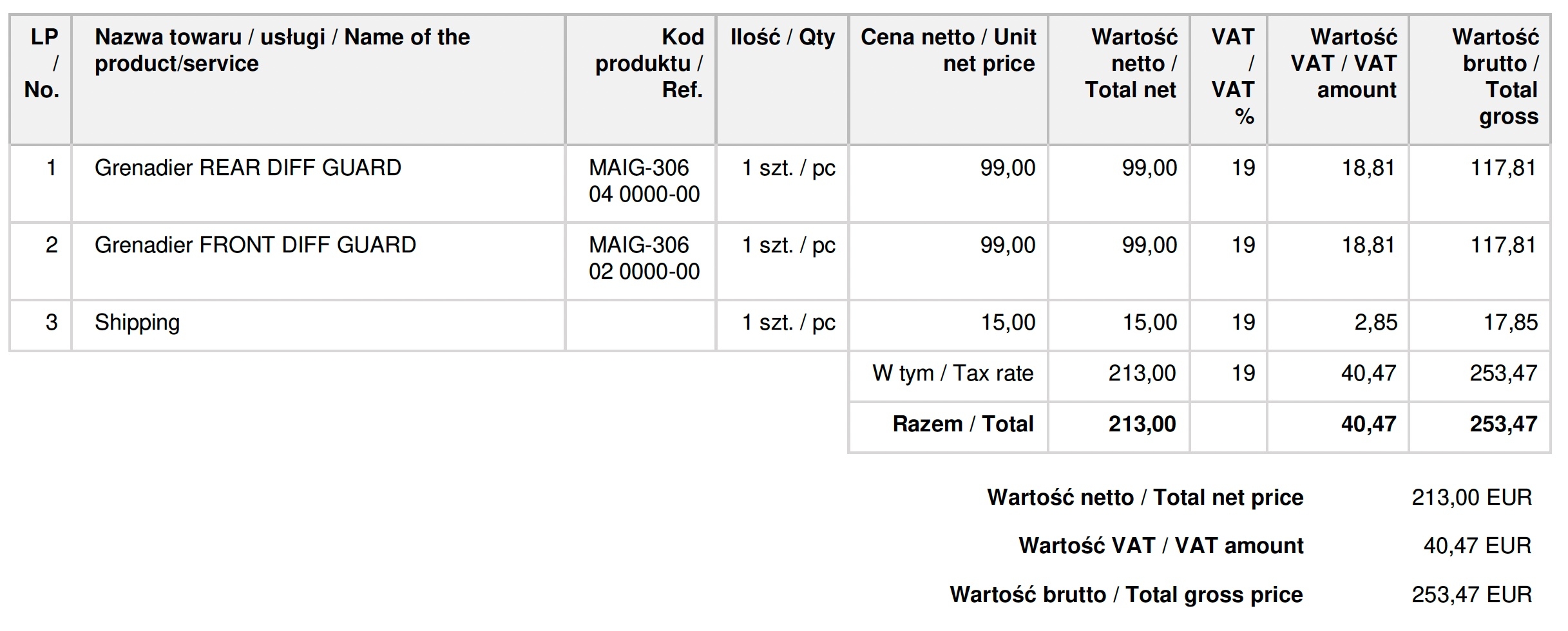1568x631 pixels.
Task: Click product code MAIG-306 04 0000-00
Action: (644, 181)
